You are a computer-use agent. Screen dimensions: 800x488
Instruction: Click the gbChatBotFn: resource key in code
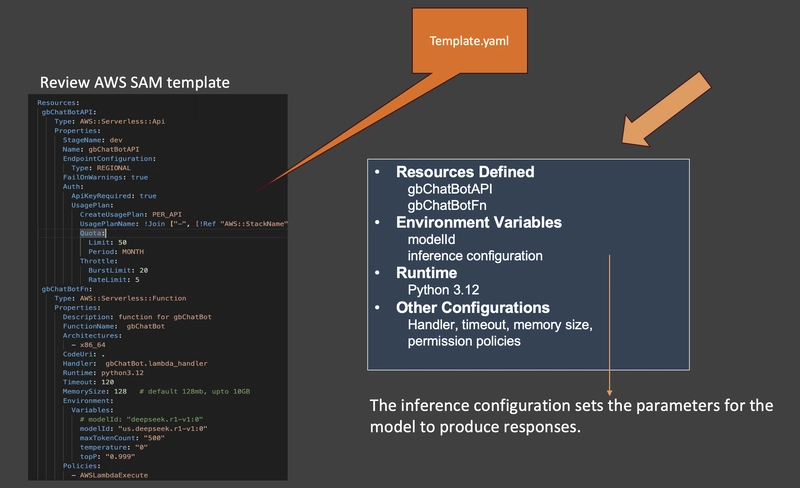(x=67, y=289)
